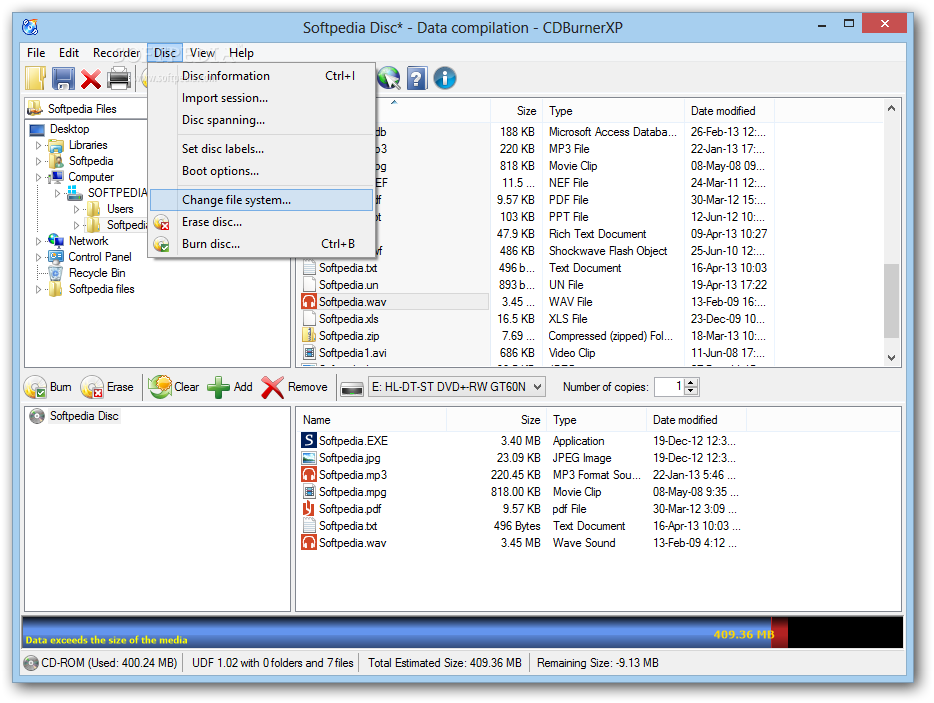Click the Date modified header in top list

[x=728, y=111]
